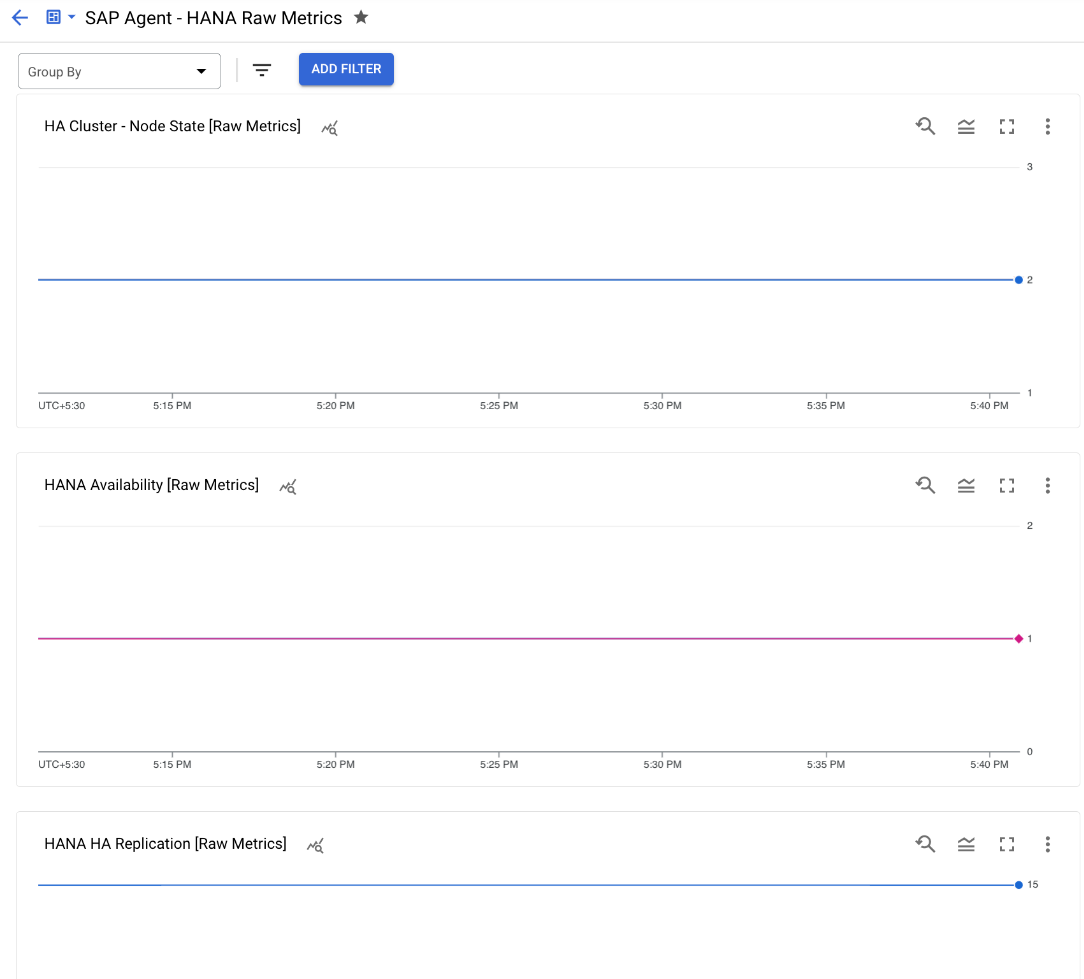This screenshot has width=1084, height=979.
Task: Toggle legend display on HA Cluster chart
Action: tap(966, 126)
